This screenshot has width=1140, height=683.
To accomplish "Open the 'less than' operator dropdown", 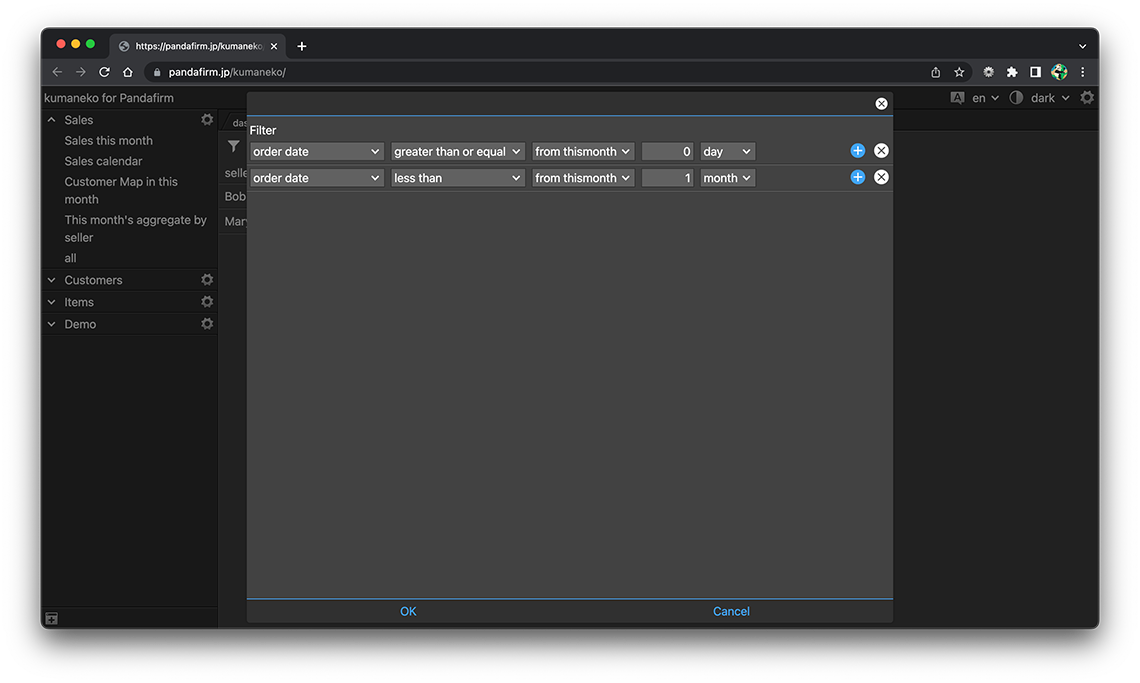I will click(x=457, y=178).
